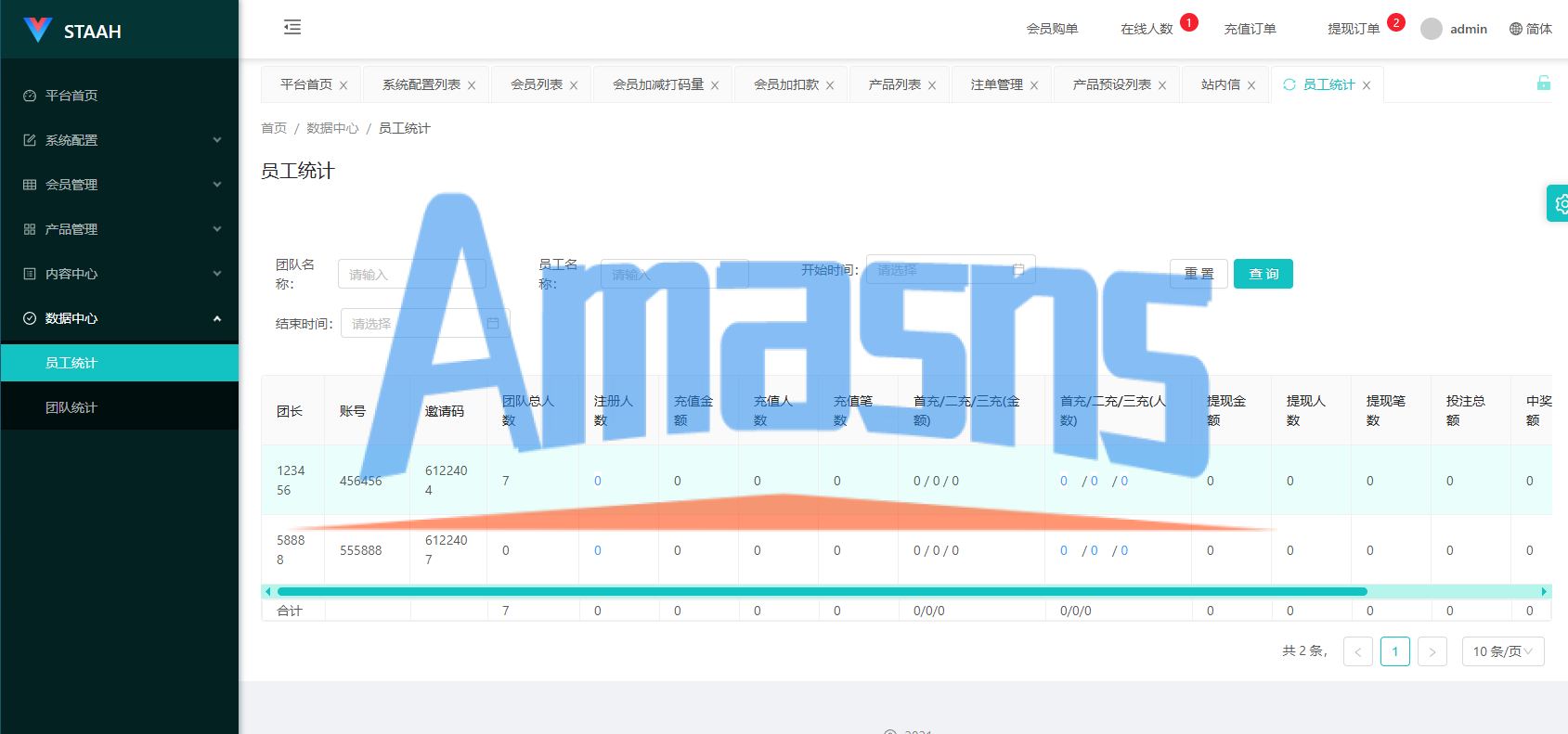The width and height of the screenshot is (1568, 734).
Task: Close the 会员列表 tab
Action: [574, 85]
